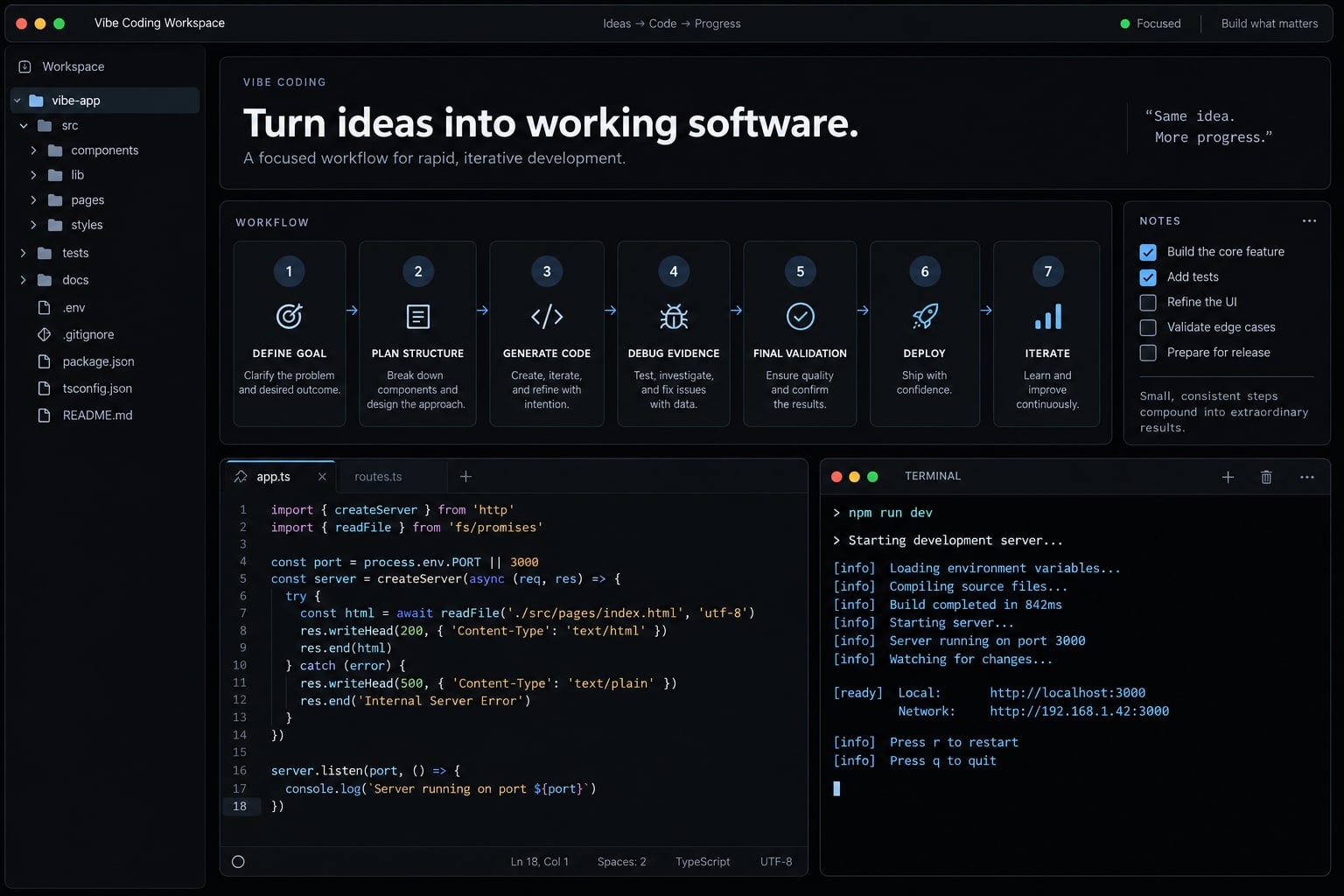Select the Plan Structure document icon
This screenshot has height=896, width=1344.
[x=418, y=316]
